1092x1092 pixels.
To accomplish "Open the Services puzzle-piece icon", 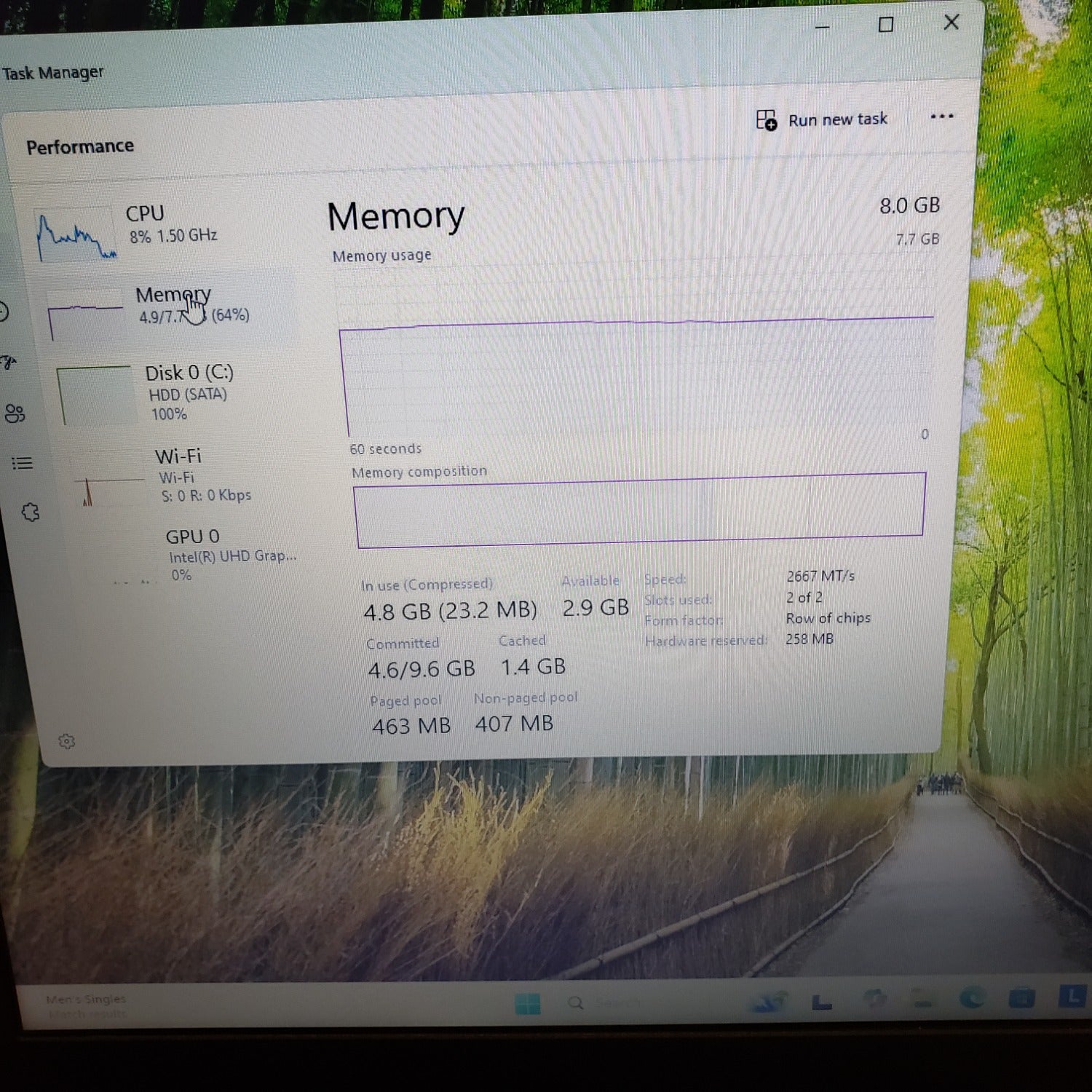I will [x=31, y=513].
